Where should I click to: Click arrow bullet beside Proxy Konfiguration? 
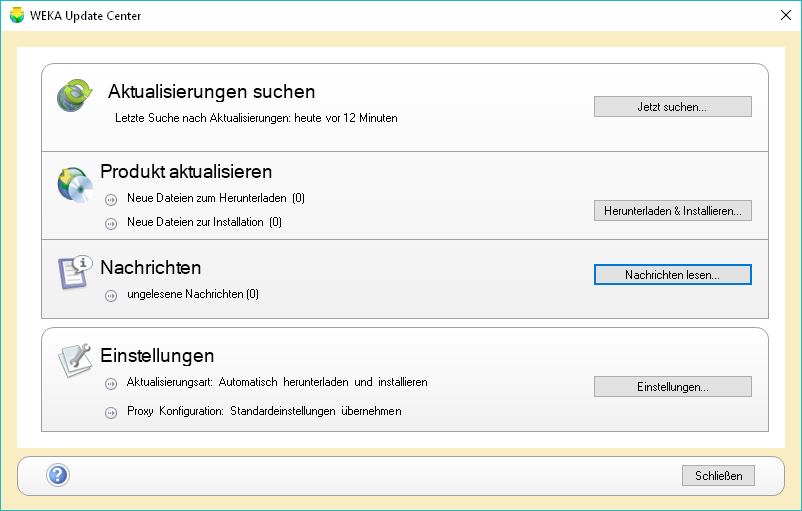[x=111, y=412]
